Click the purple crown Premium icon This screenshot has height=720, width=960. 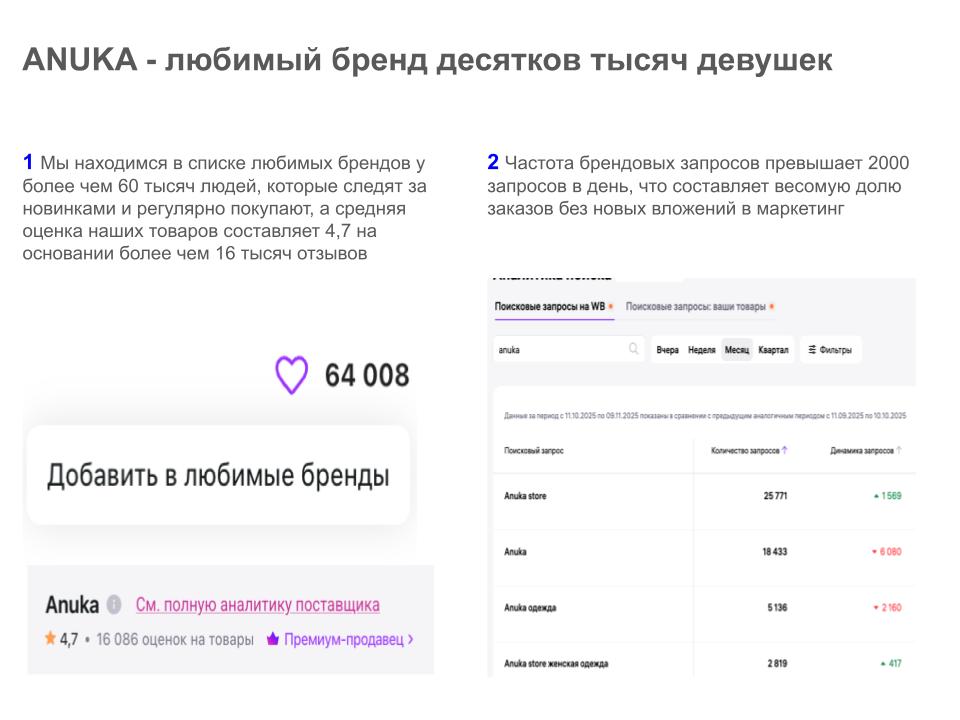click(272, 639)
